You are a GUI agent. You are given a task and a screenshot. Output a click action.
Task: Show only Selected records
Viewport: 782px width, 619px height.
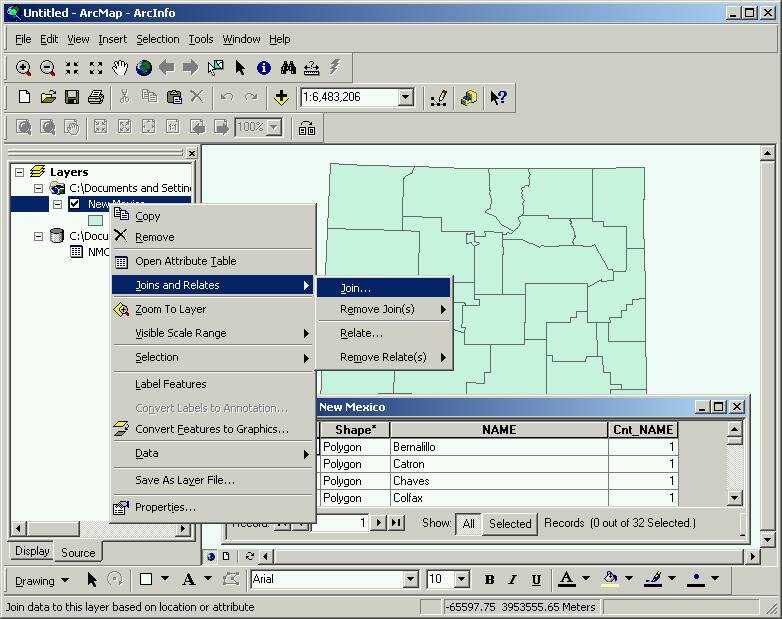tap(510, 524)
